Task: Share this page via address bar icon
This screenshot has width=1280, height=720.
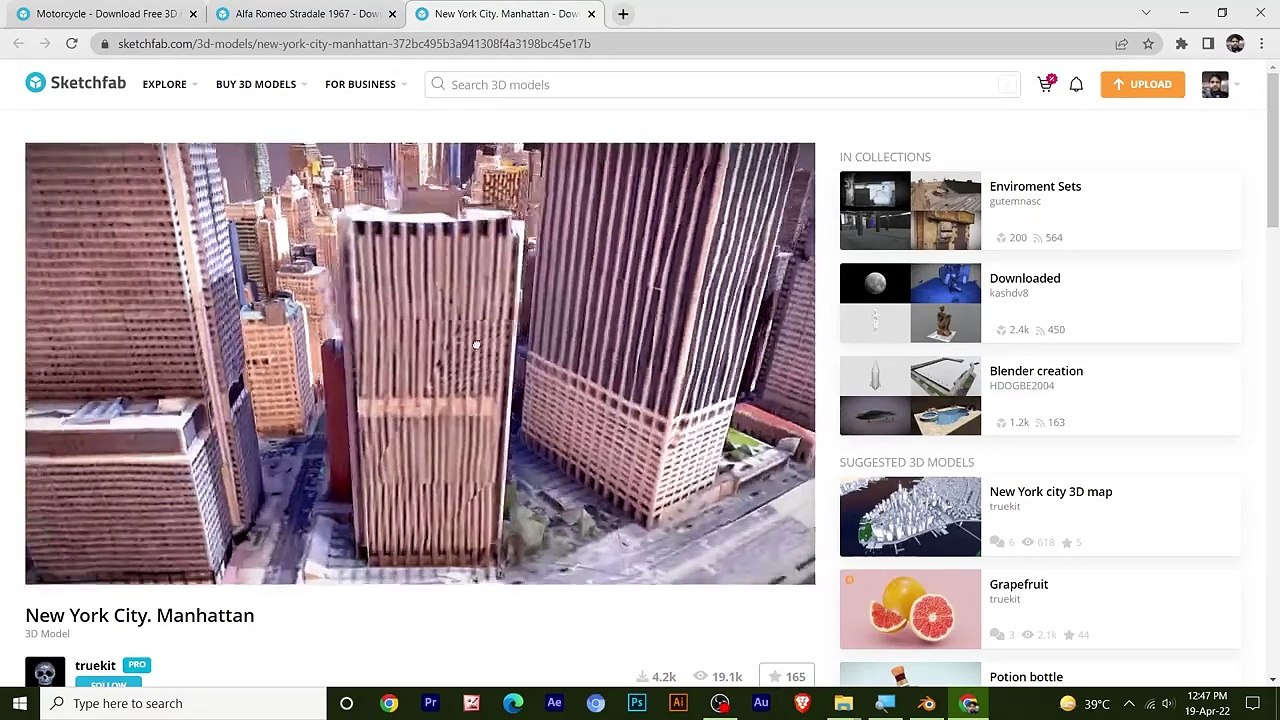Action: [1121, 44]
